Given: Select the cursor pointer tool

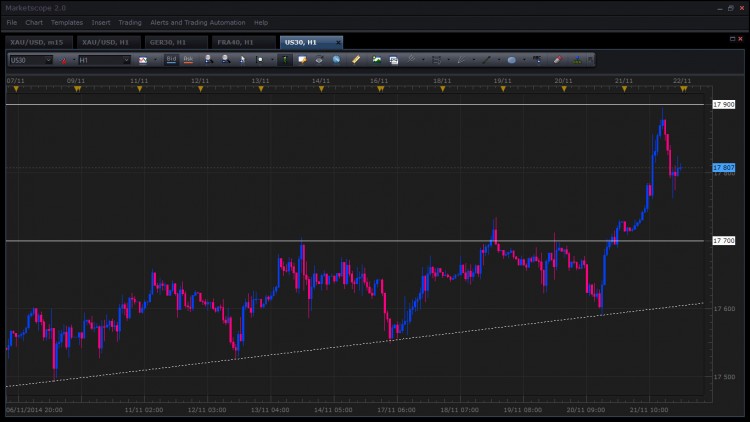Looking at the screenshot, I should click(x=243, y=60).
